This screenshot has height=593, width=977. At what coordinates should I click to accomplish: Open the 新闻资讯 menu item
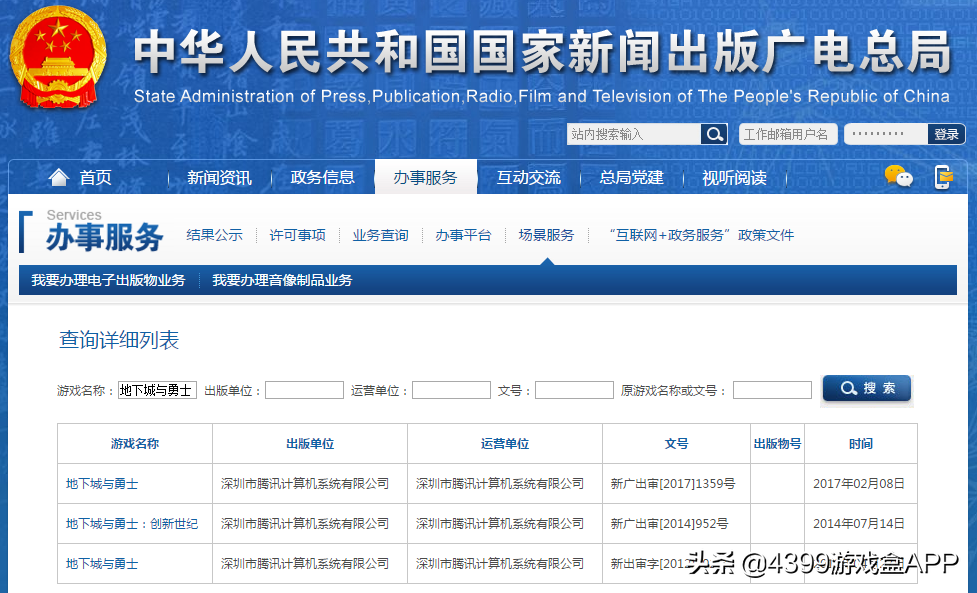pyautogui.click(x=219, y=178)
